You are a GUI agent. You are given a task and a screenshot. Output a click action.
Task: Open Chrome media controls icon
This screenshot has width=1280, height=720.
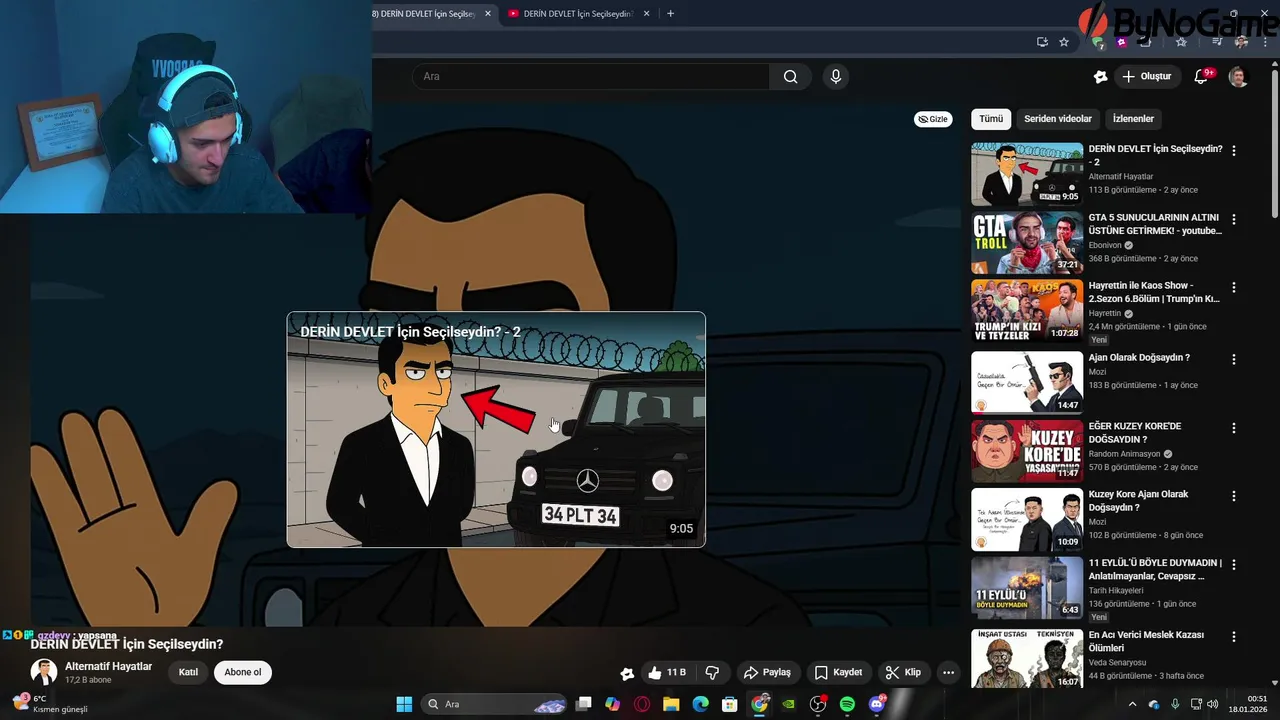[1217, 42]
